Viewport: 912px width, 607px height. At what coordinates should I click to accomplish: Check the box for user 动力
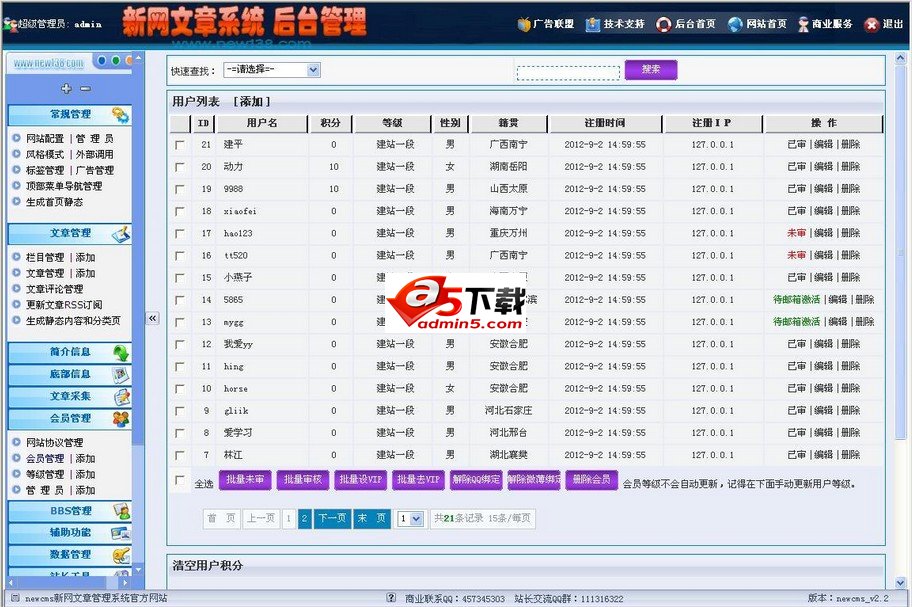tap(180, 167)
